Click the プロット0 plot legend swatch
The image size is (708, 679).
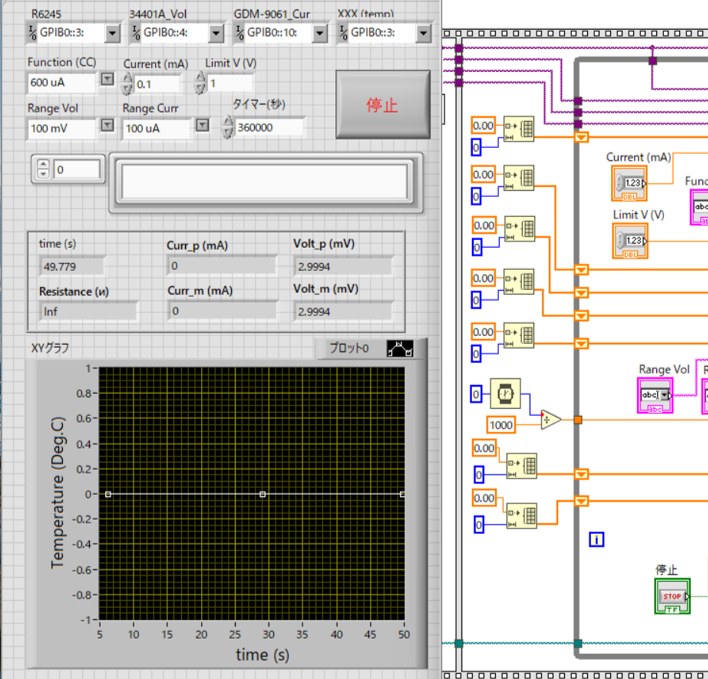(x=400, y=349)
